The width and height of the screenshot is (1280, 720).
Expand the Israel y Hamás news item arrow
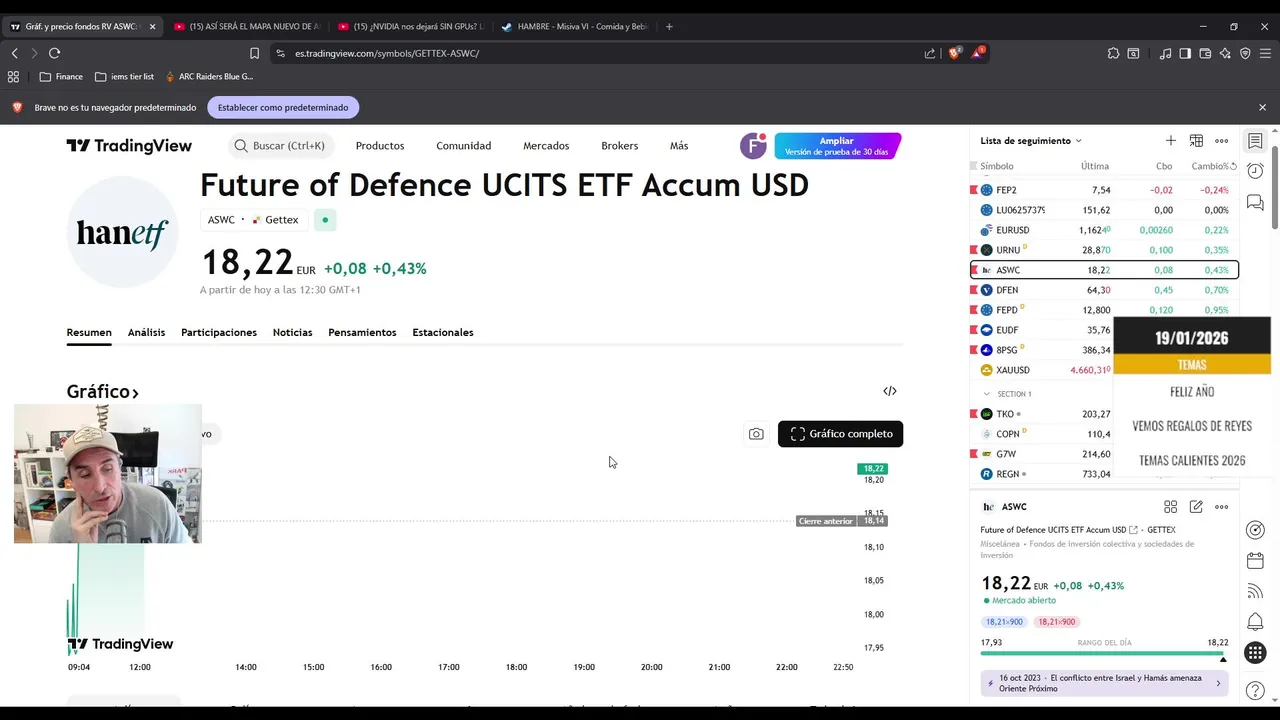[1218, 684]
